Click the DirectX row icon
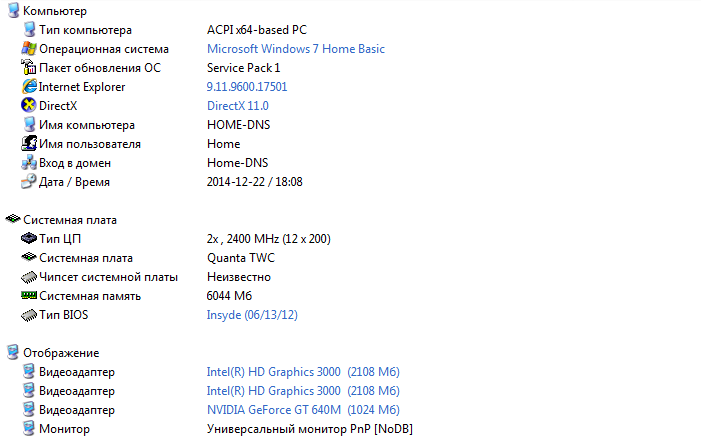 pyautogui.click(x=28, y=106)
